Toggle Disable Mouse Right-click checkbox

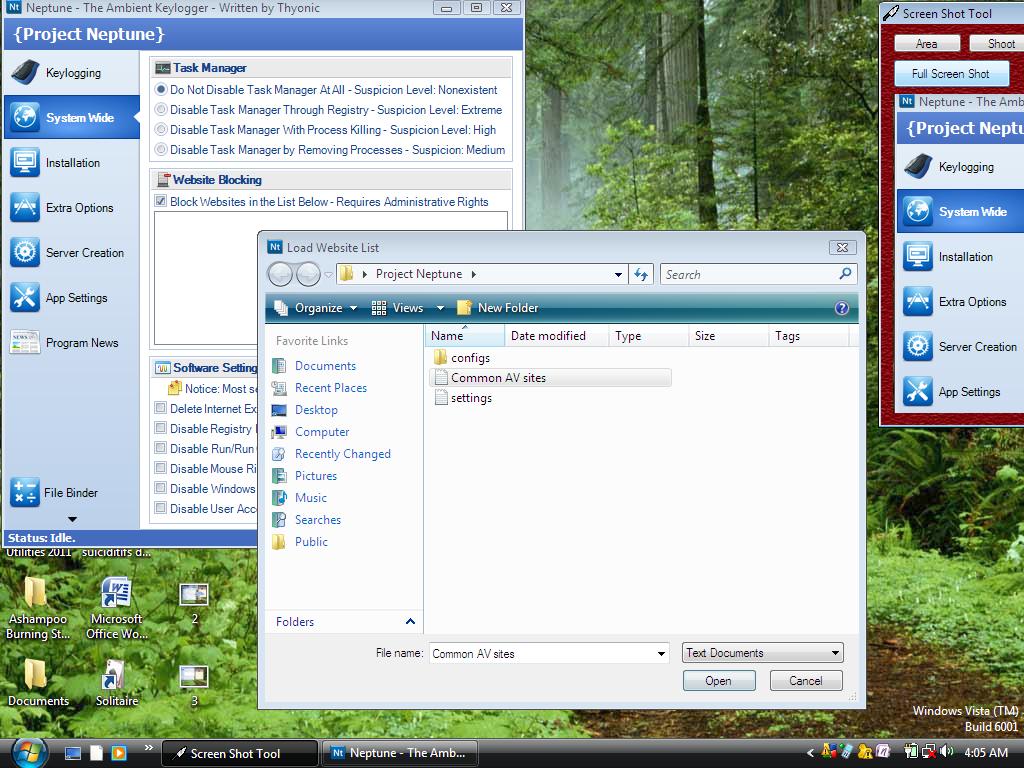[x=160, y=468]
